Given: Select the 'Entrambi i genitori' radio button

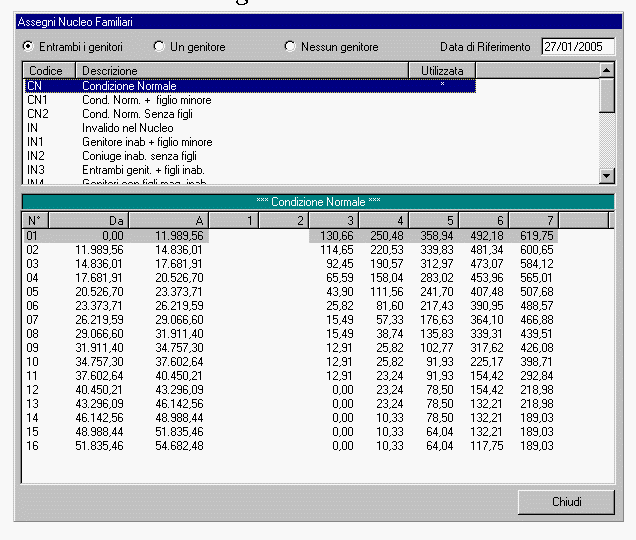Looking at the screenshot, I should click(x=29, y=47).
